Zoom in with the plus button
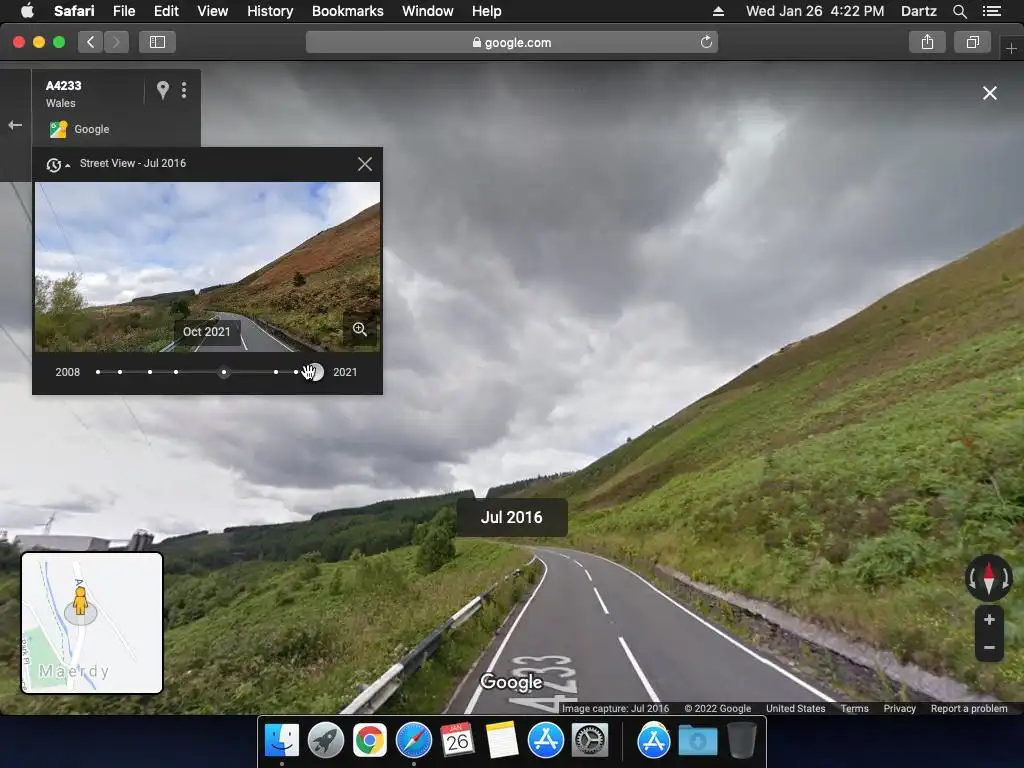The width and height of the screenshot is (1024, 768). 989,619
